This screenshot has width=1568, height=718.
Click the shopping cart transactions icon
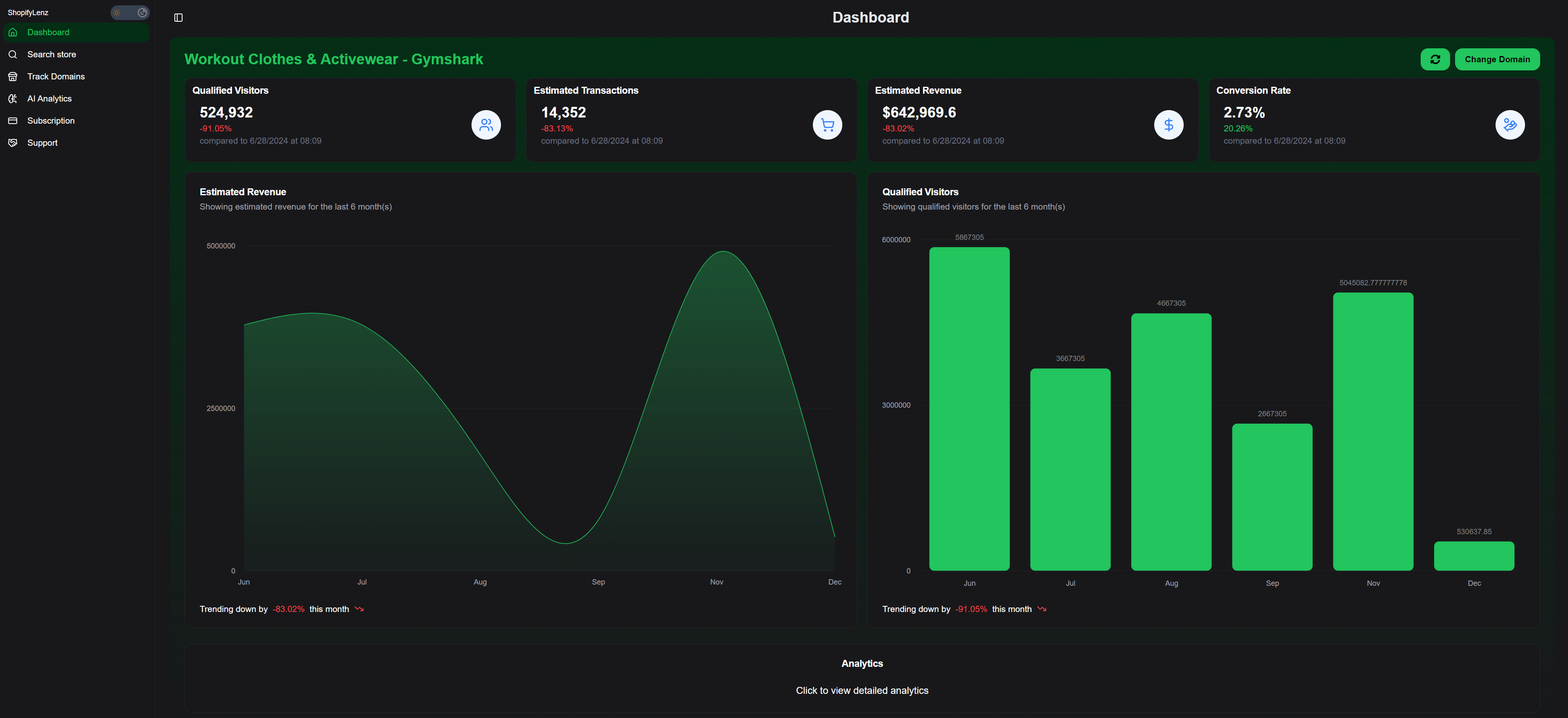[x=827, y=125]
